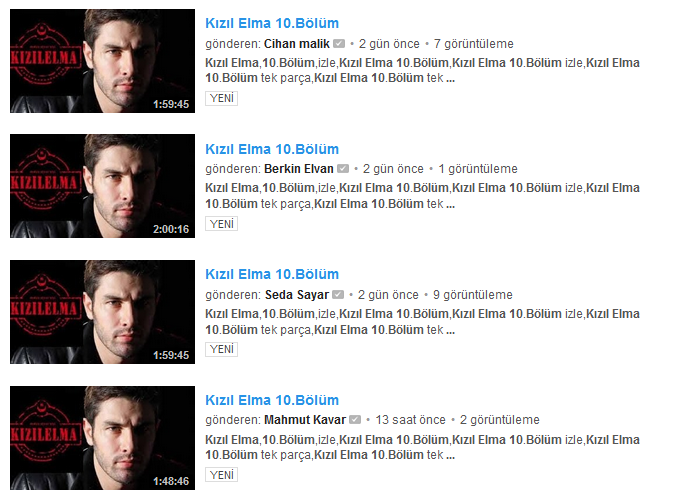Viewport: 673px width, 498px height.
Task: Click verified badge next to Mahmut Kavar
Action: 355,419
